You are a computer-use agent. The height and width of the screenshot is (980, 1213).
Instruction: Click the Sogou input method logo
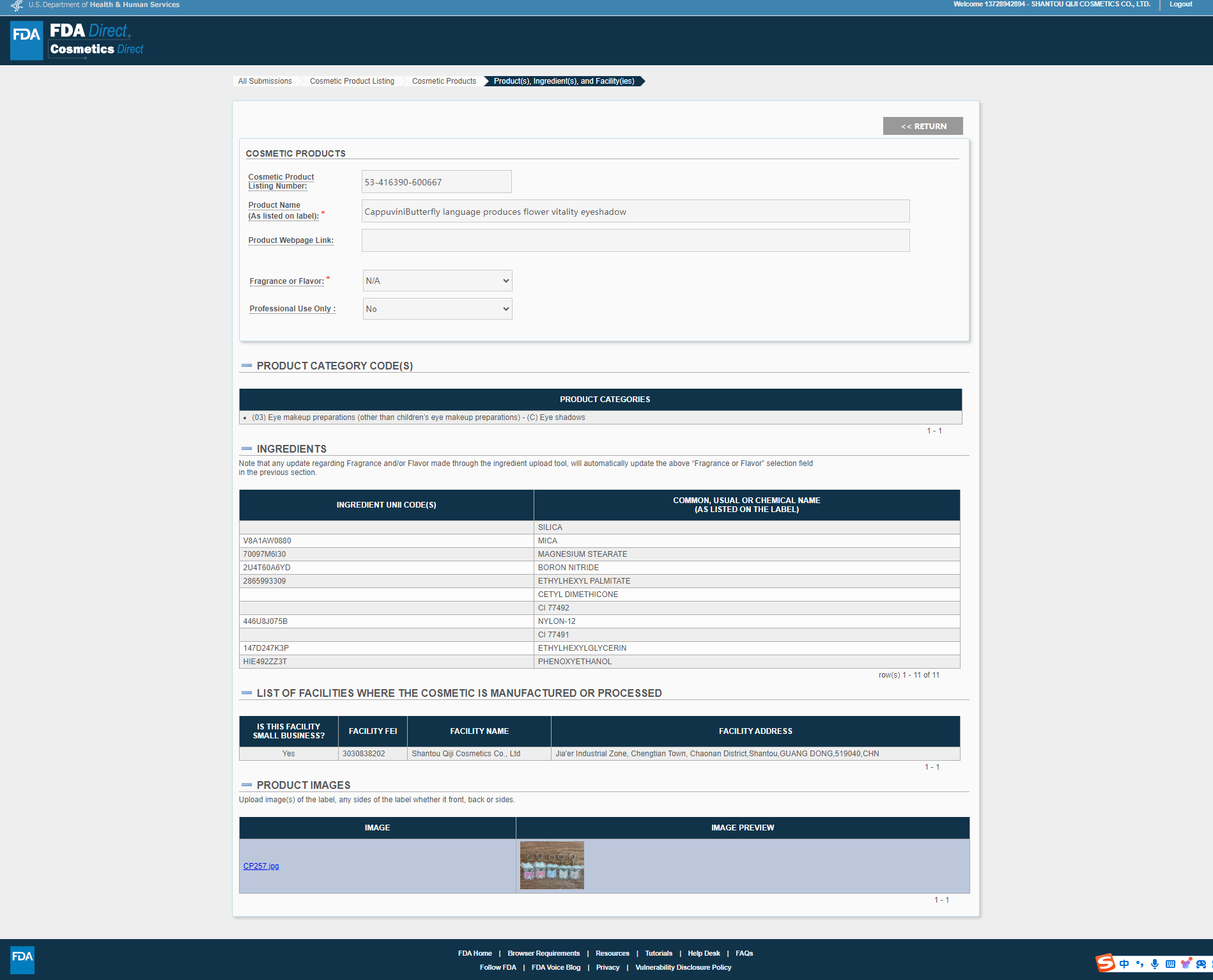(x=1106, y=963)
